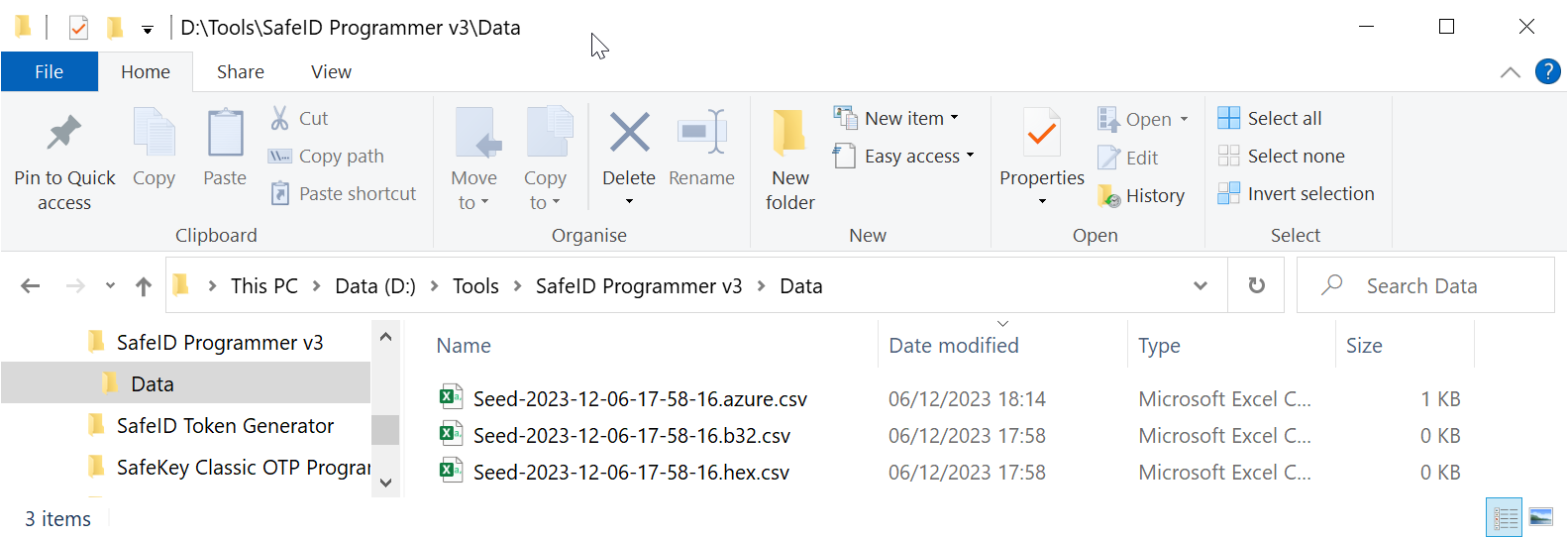Click Select all
Viewport: 1568px width, 538px height.
pos(1284,118)
